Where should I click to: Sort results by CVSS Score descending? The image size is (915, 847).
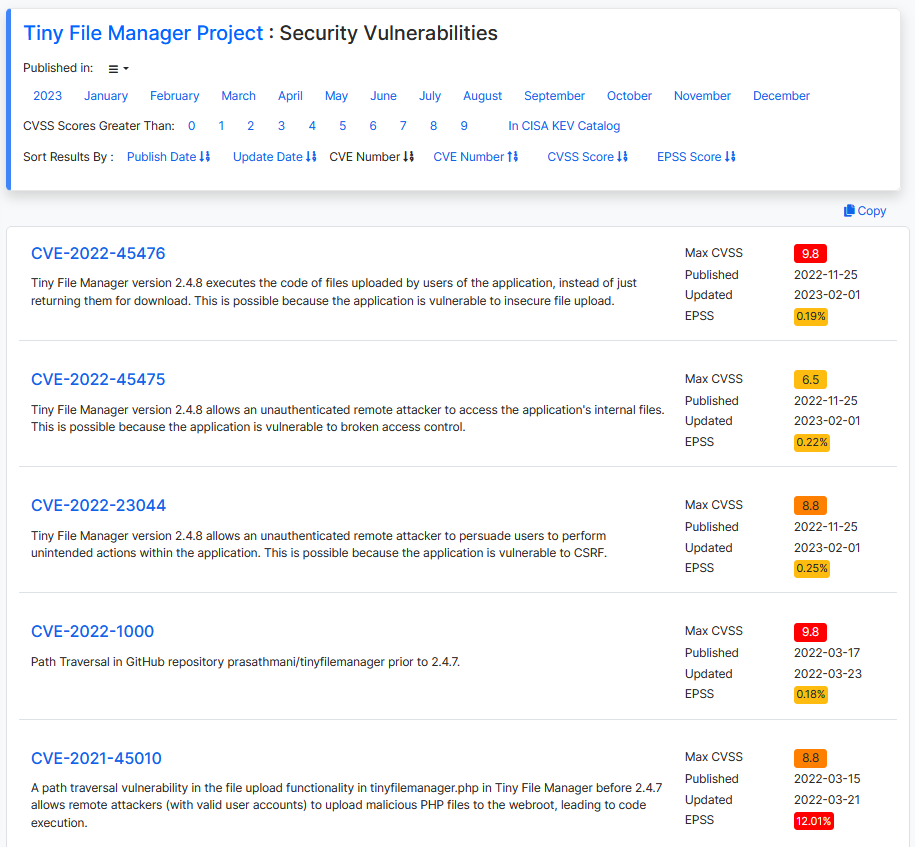coord(588,157)
